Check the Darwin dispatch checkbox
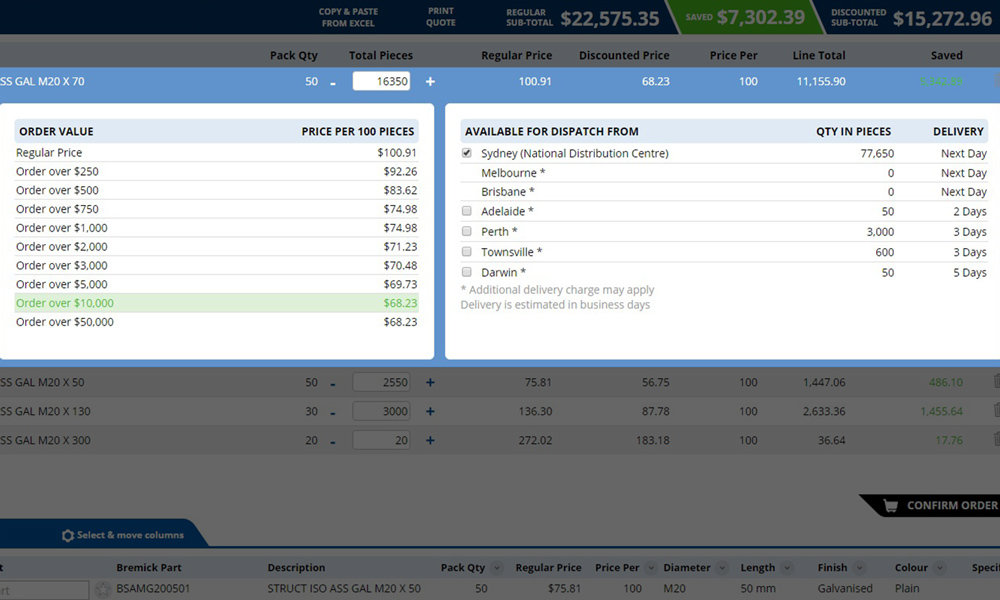 click(x=467, y=272)
